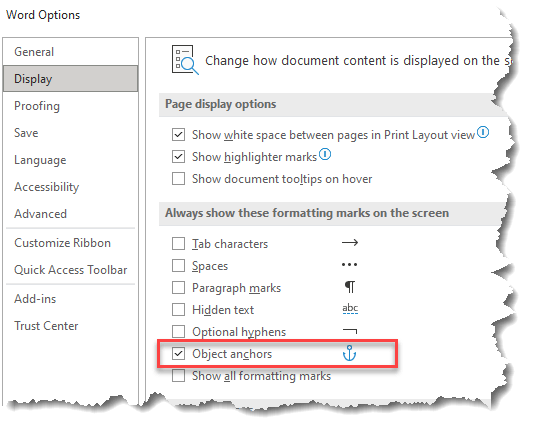Screen dimensions: 537x438
Task: Click the hidden text abc symbol
Action: [350, 309]
